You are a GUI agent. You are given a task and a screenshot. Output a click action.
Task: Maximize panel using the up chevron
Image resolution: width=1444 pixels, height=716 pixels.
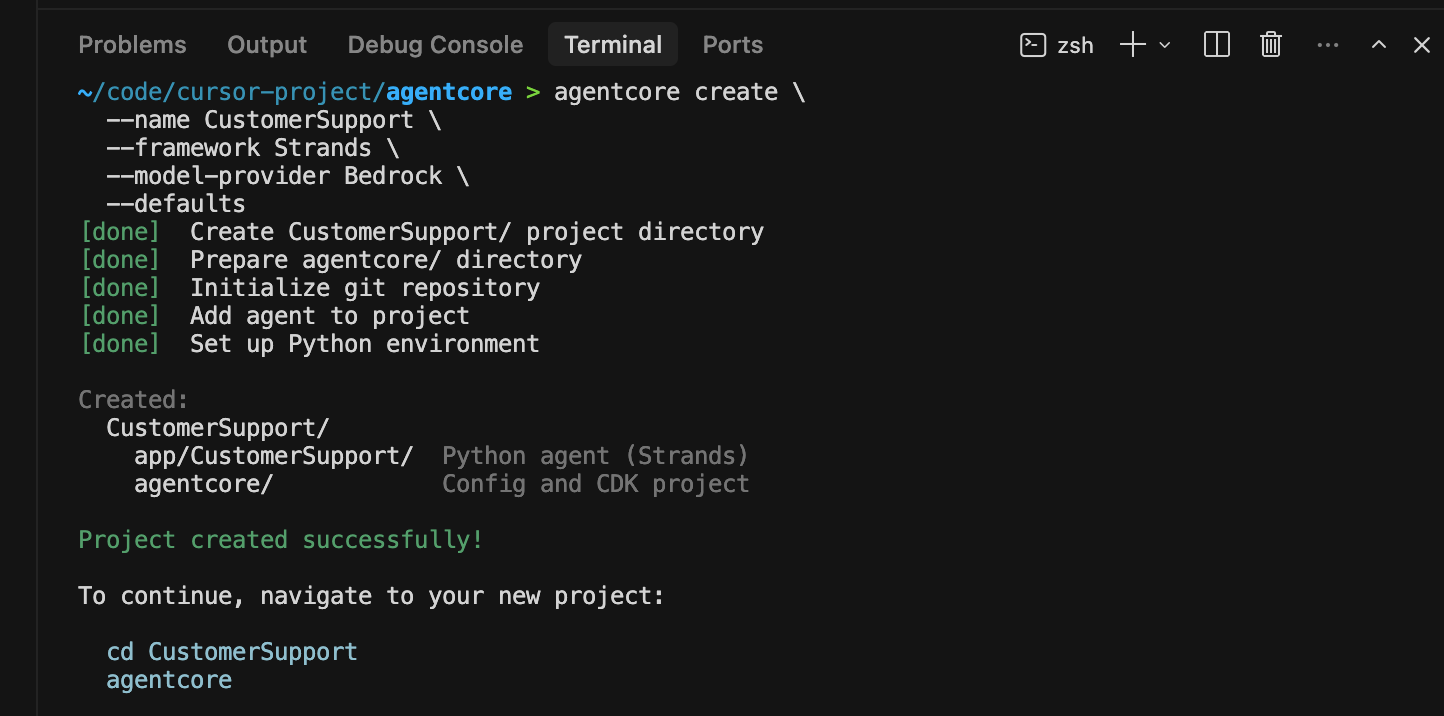tap(1378, 45)
